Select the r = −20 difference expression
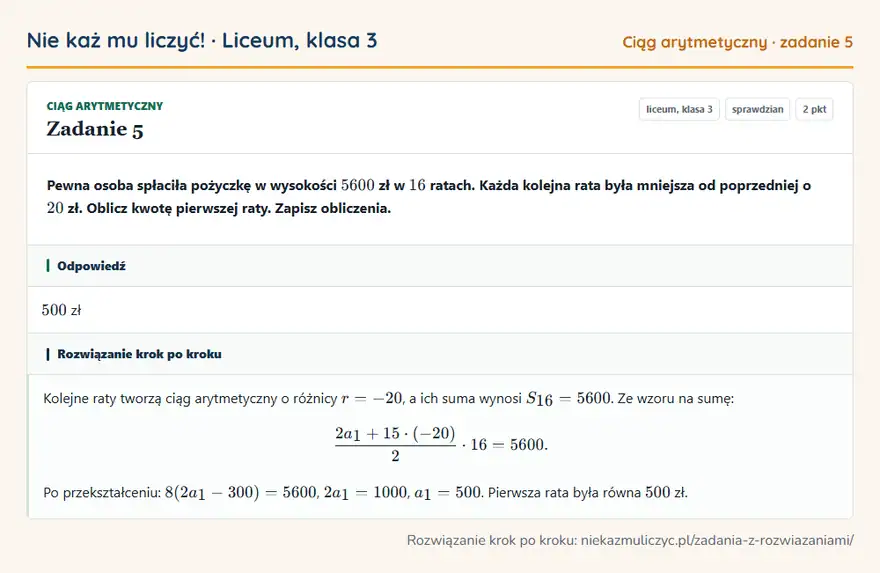Viewport: 880px width, 573px height. pyautogui.click(x=372, y=398)
